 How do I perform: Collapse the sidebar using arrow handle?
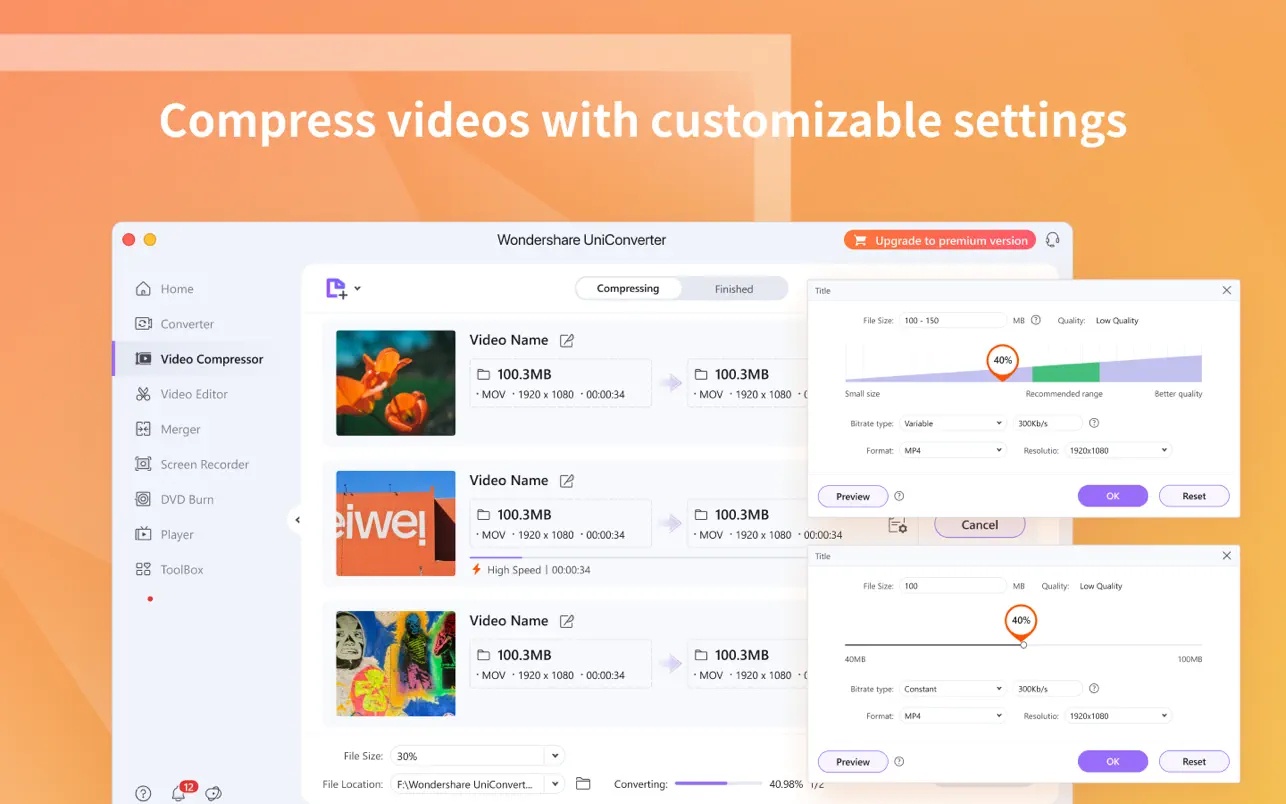pyautogui.click(x=296, y=520)
